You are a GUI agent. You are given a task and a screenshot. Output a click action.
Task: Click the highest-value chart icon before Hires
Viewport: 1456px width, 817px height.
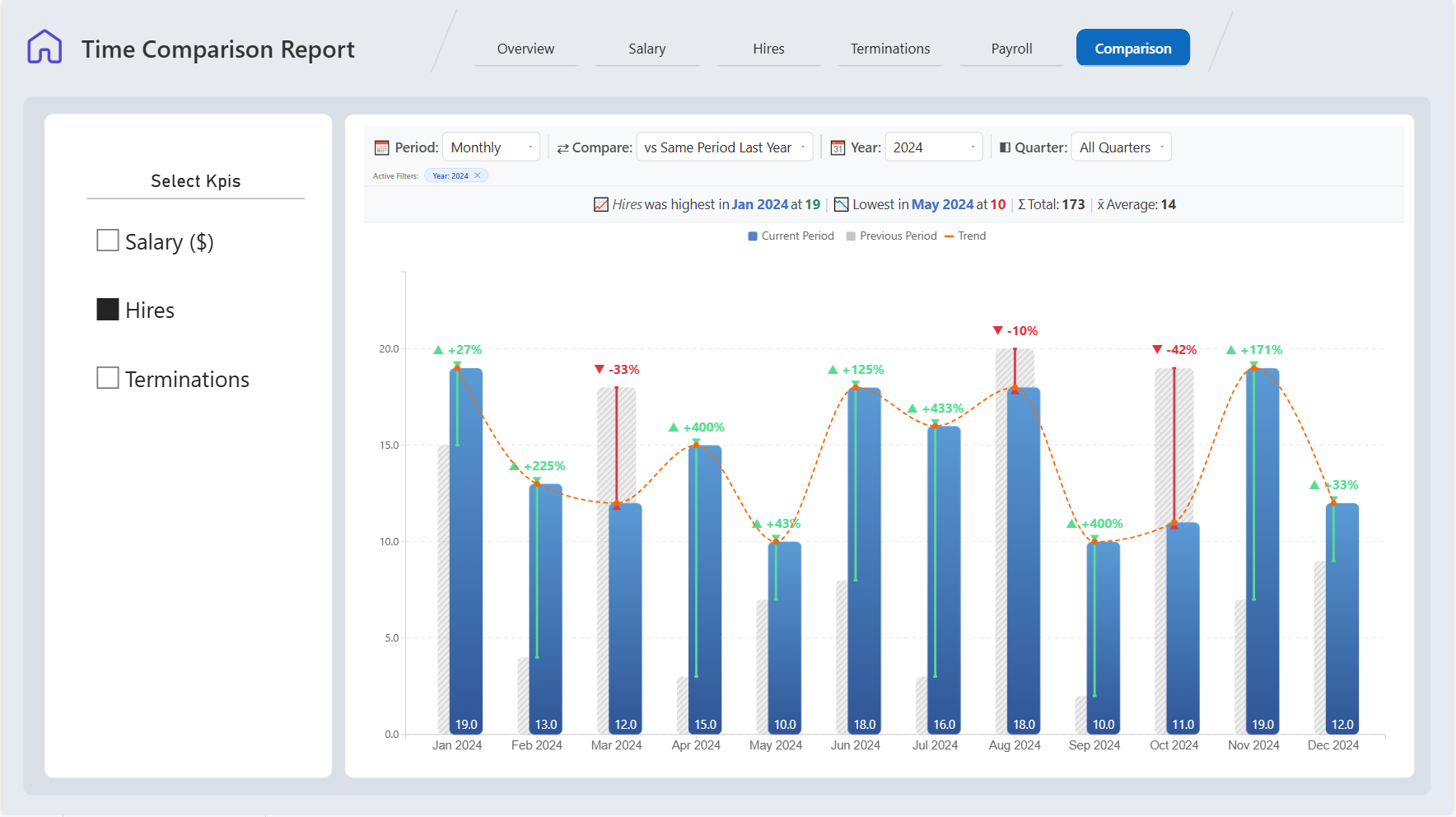coord(601,204)
